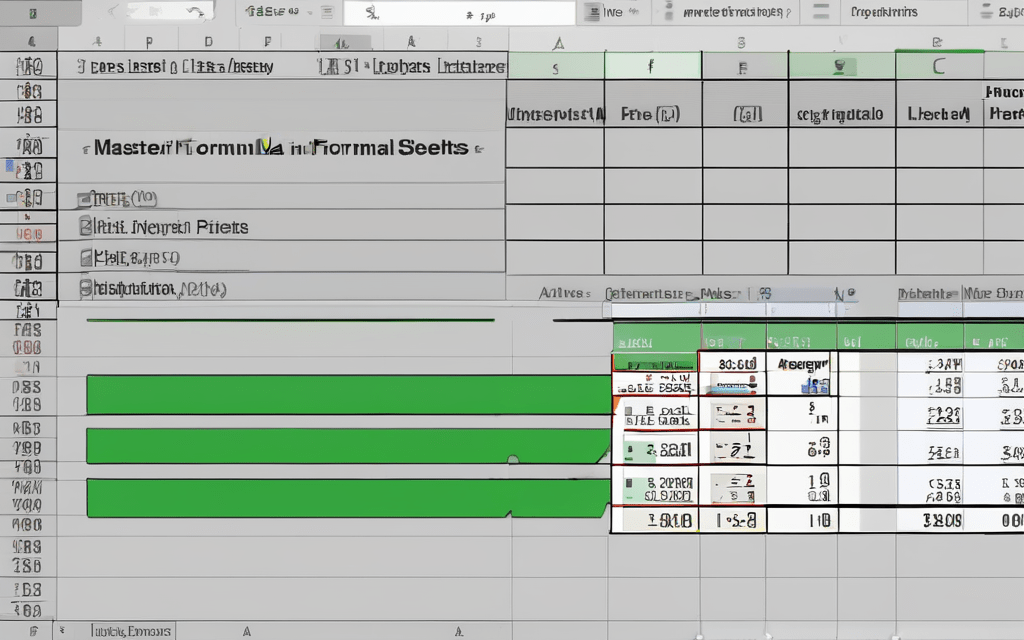The width and height of the screenshot is (1024, 640).
Task: Click the blue marker in the row header
Action: click(x=11, y=168)
